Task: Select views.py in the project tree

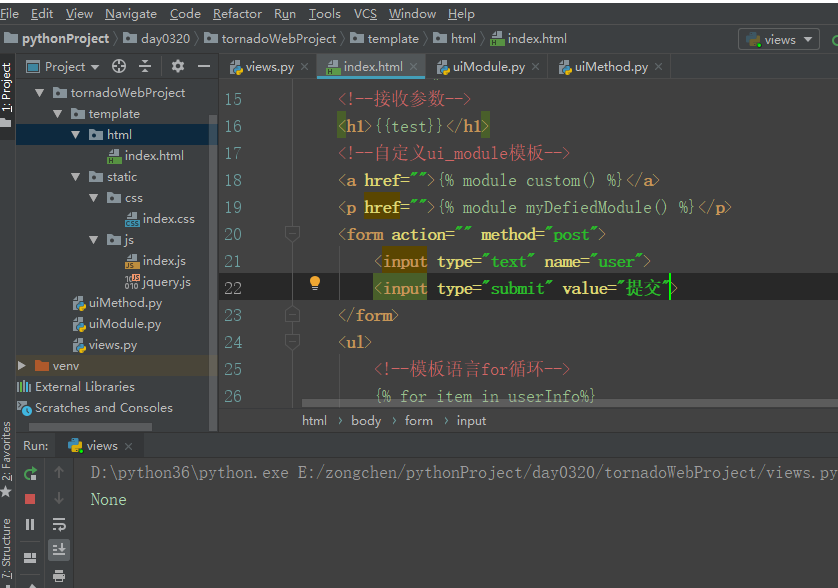Action: [x=105, y=345]
